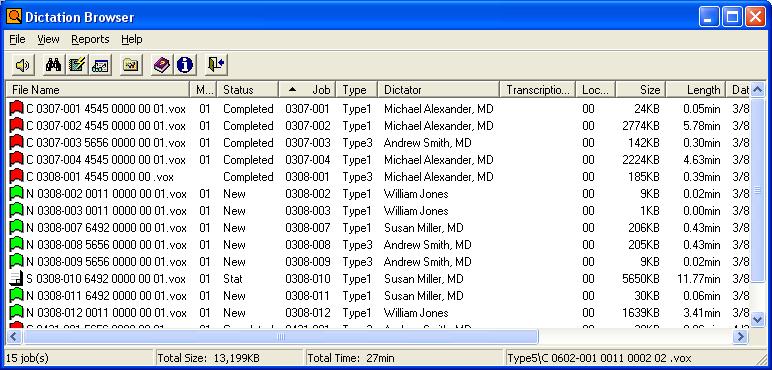Screen dimensions: 772x370
Task: Click green flag icon of job 0308-011
Action: tap(17, 296)
